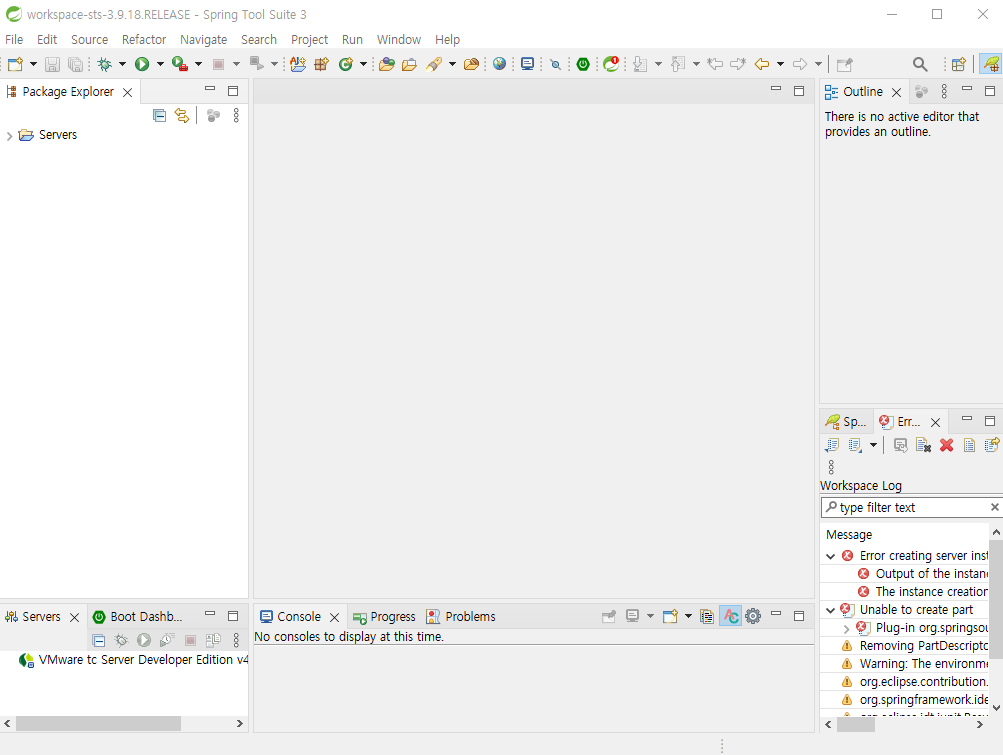Image resolution: width=1003 pixels, height=755 pixels.
Task: Create a new Java package icon
Action: coord(321,64)
